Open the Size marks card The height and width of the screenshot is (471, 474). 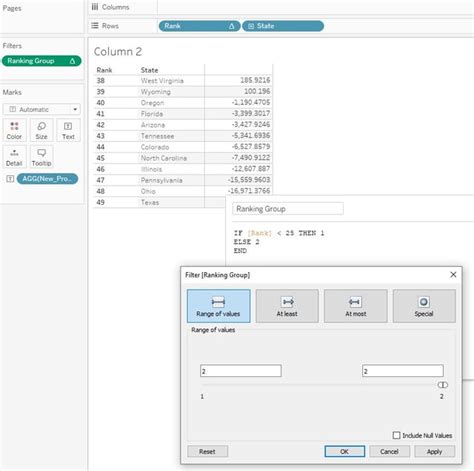(41, 130)
